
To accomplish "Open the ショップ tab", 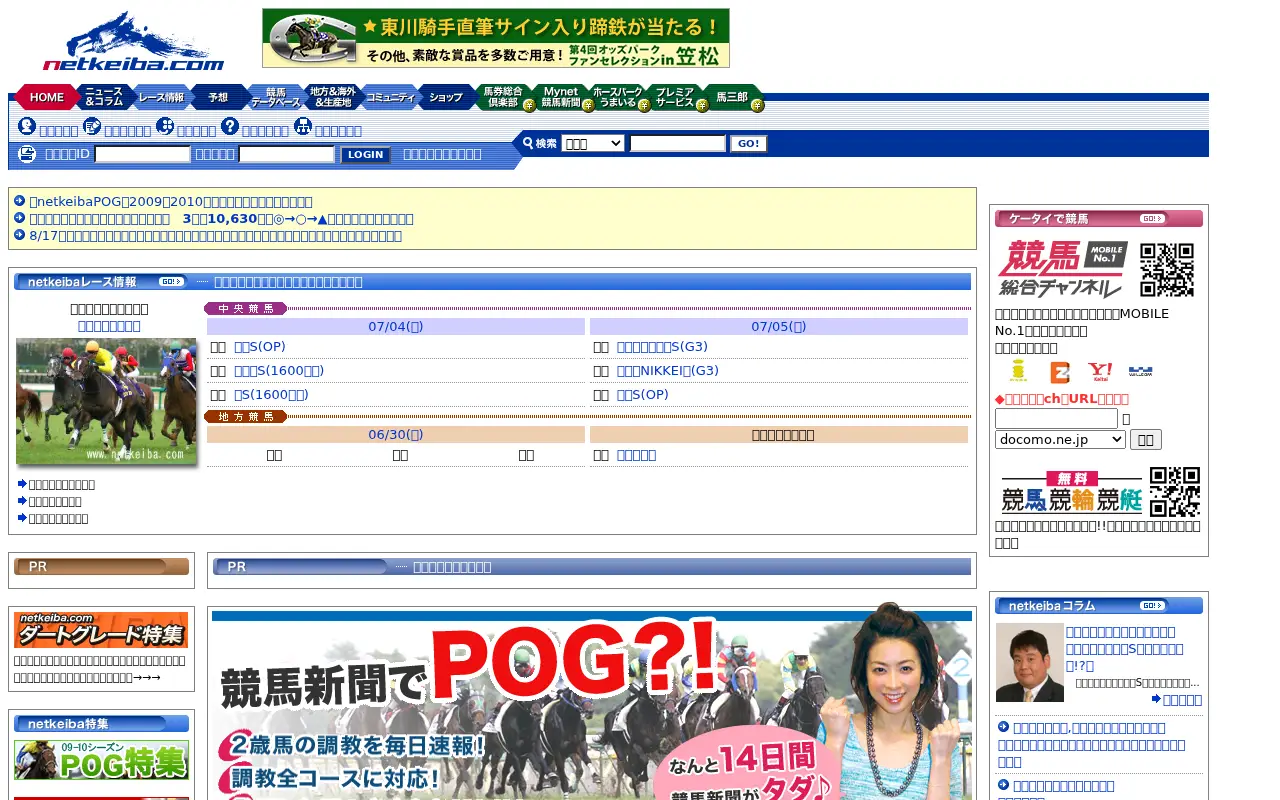I will click(x=446, y=97).
